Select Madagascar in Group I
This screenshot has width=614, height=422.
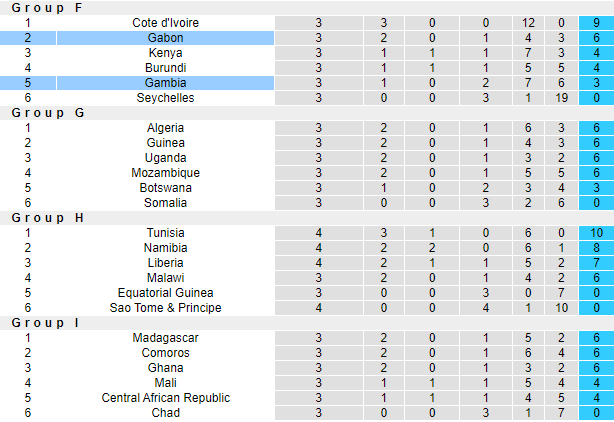(x=165, y=338)
